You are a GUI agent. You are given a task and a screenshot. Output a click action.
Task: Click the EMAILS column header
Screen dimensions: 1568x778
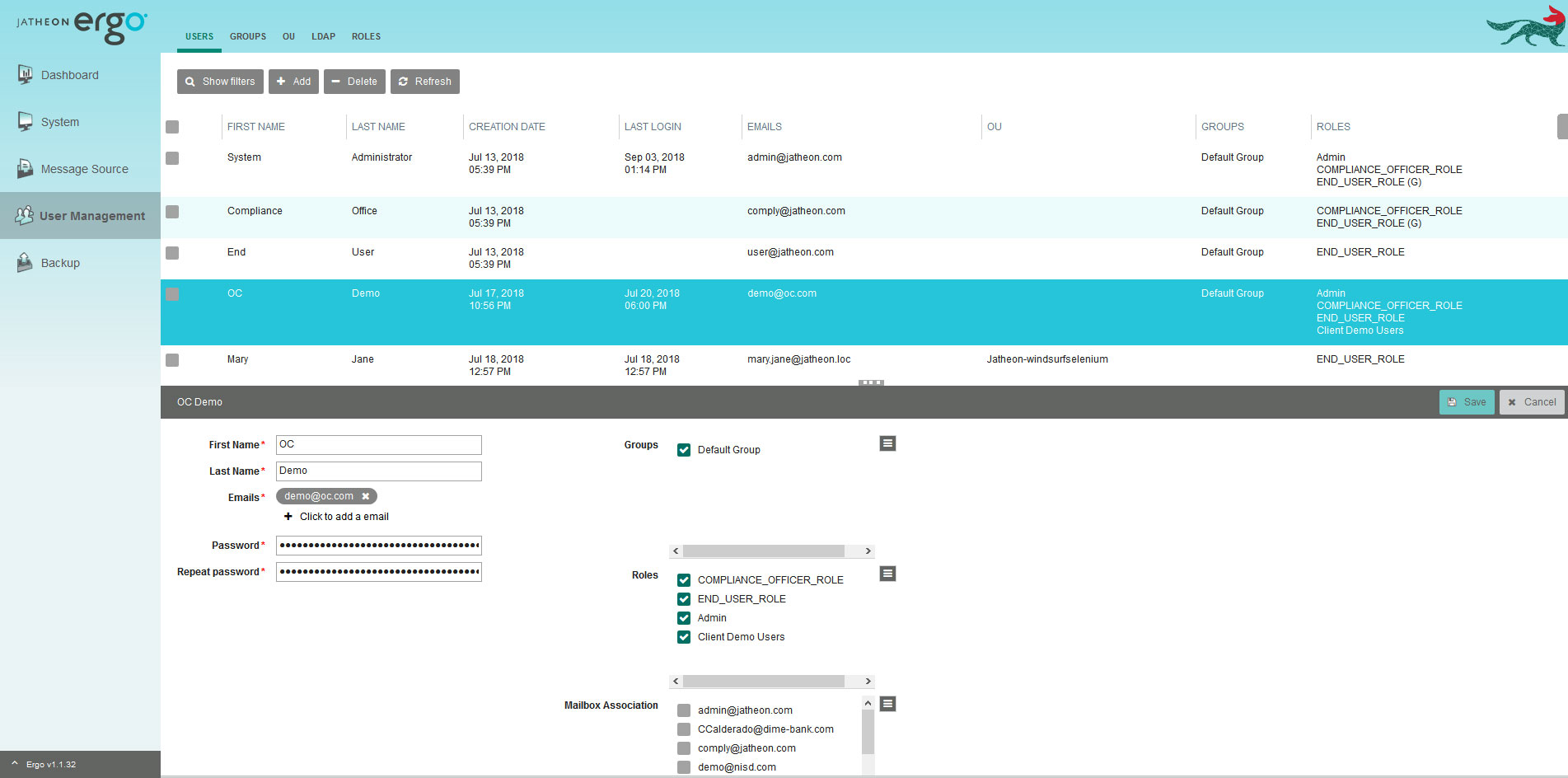tap(765, 127)
